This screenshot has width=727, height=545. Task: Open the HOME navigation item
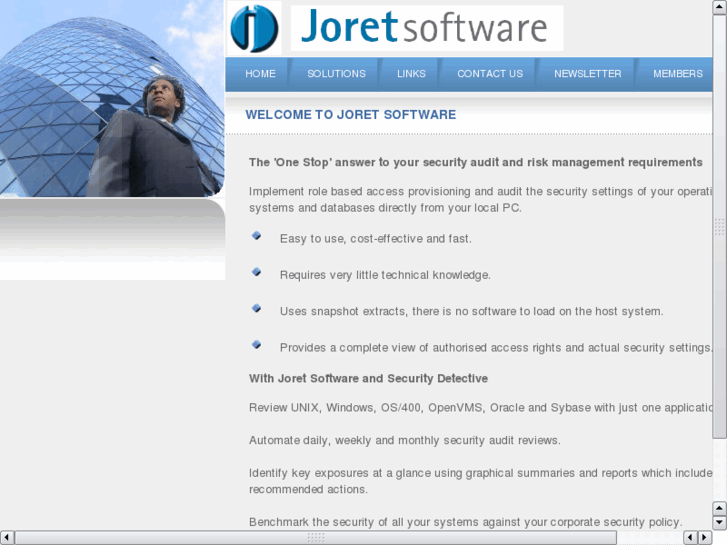tap(260, 74)
